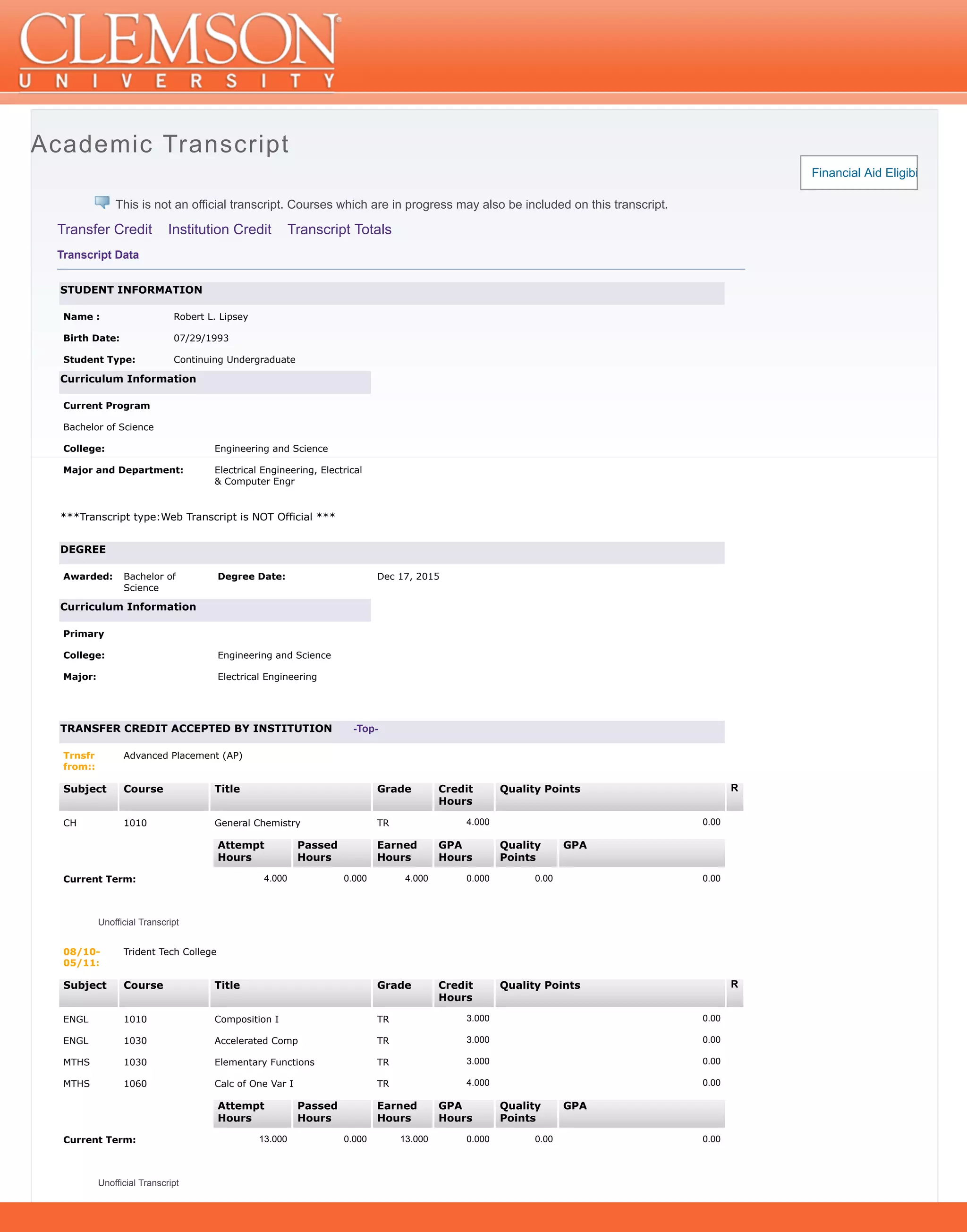Click the Trnsfr from:: orange label
Viewport: 967px width, 1232px height.
(x=79, y=761)
